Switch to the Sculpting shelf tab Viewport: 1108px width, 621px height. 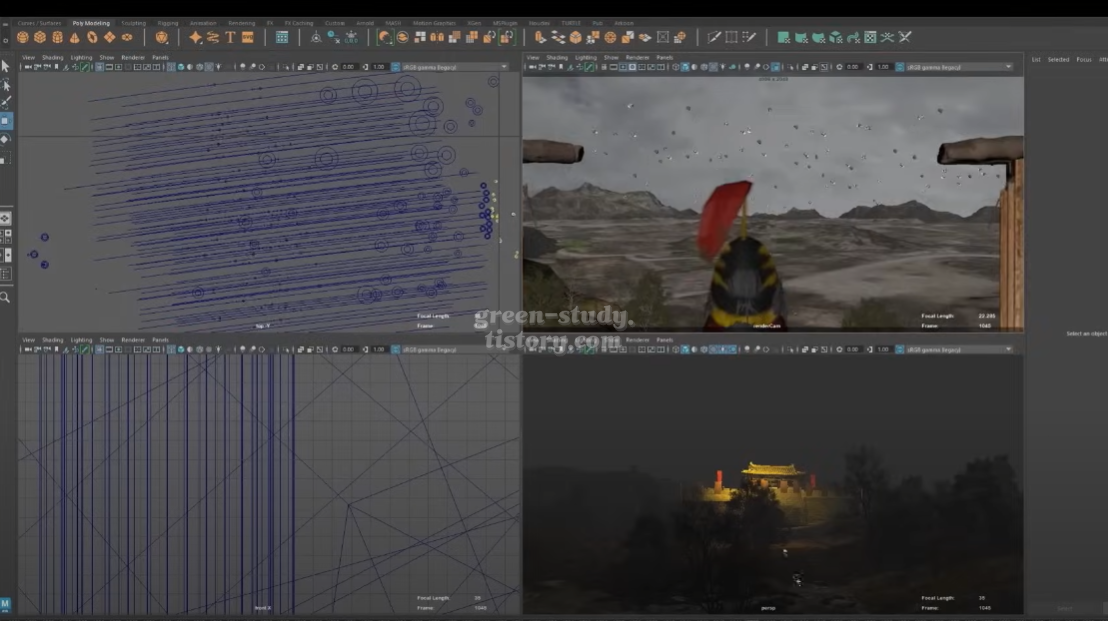tap(134, 23)
